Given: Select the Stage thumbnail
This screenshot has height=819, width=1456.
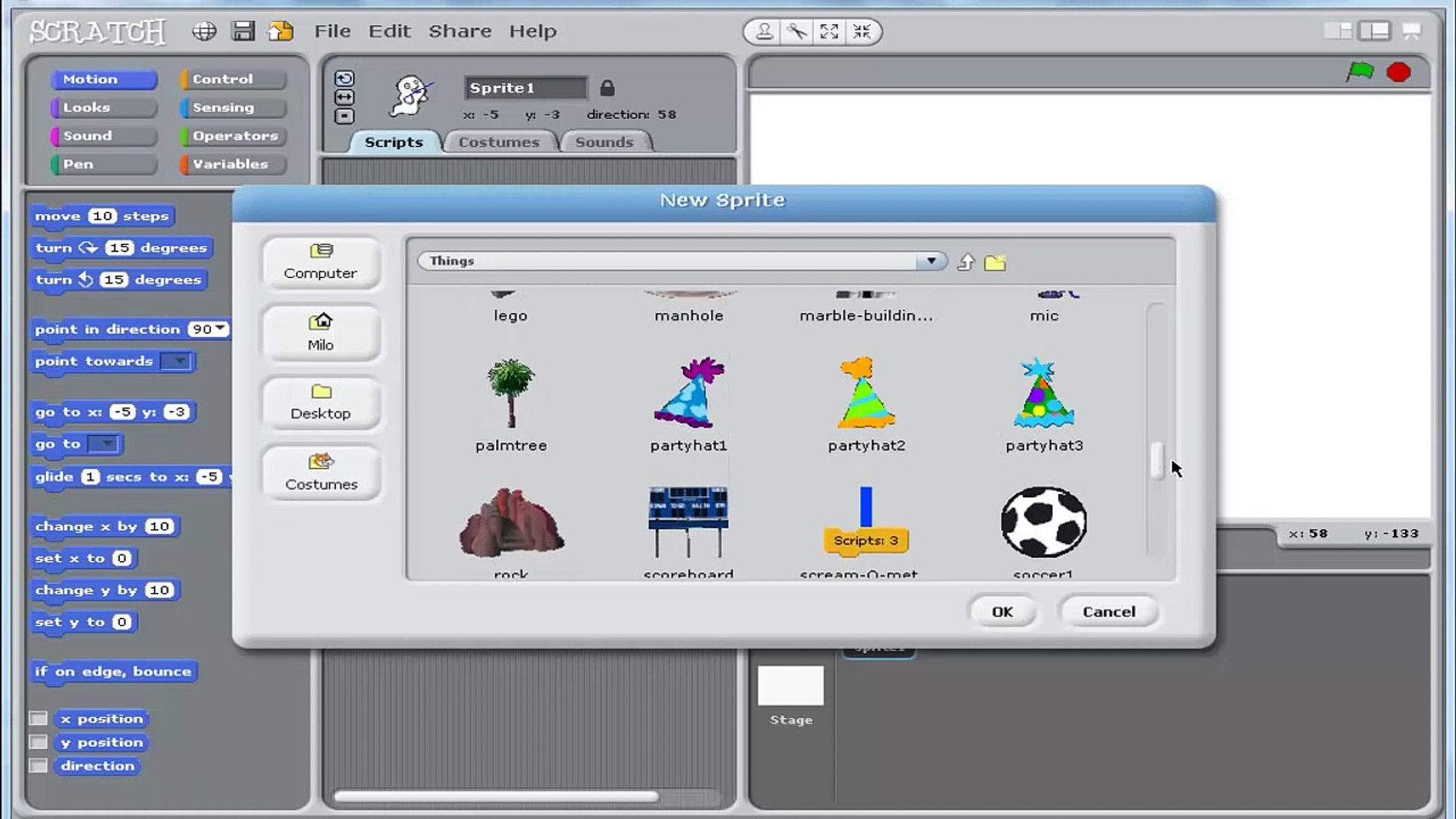Looking at the screenshot, I should (791, 696).
